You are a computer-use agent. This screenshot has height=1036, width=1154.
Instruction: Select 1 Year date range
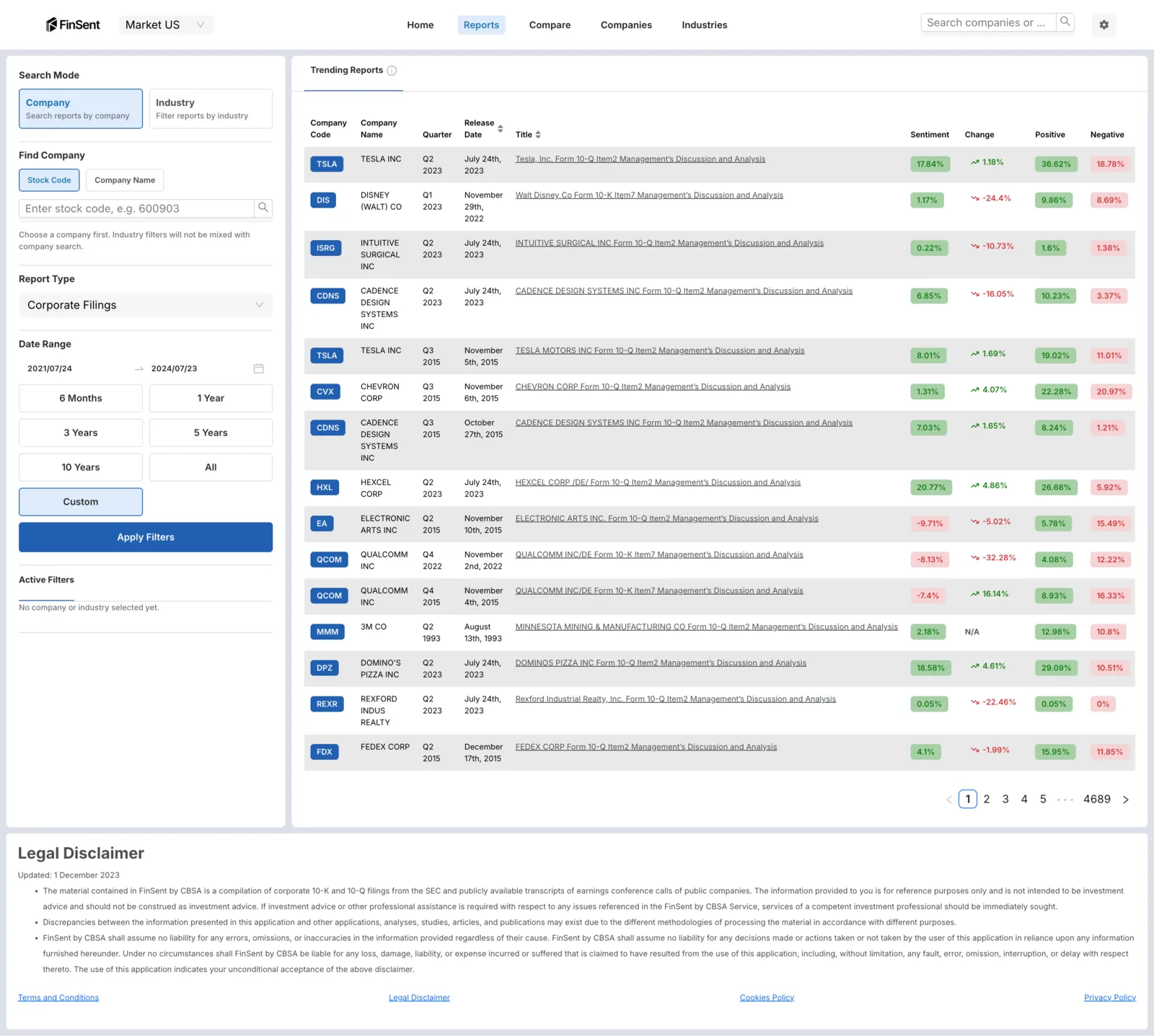point(211,398)
